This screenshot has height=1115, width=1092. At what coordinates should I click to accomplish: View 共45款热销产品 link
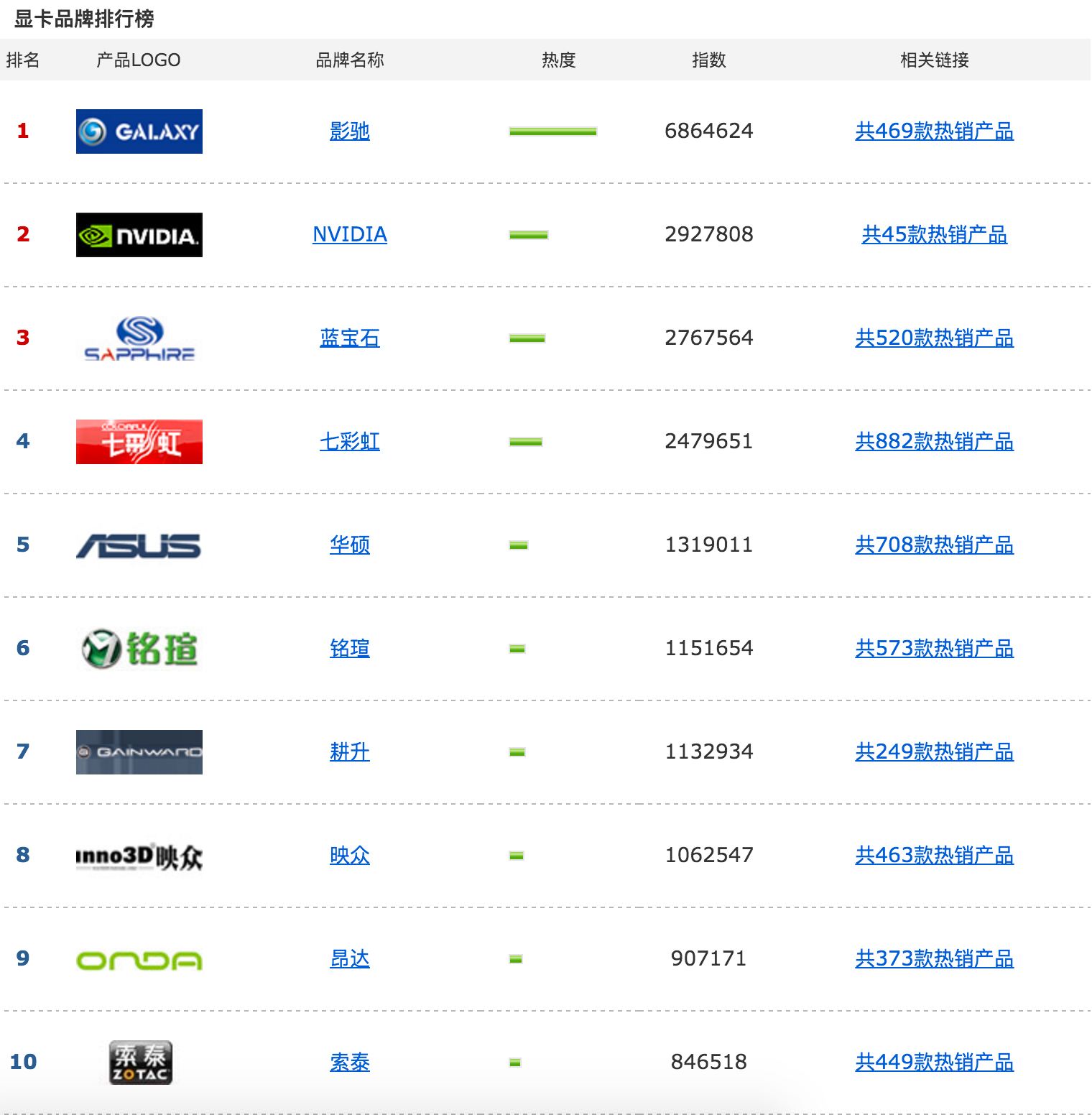click(x=935, y=235)
